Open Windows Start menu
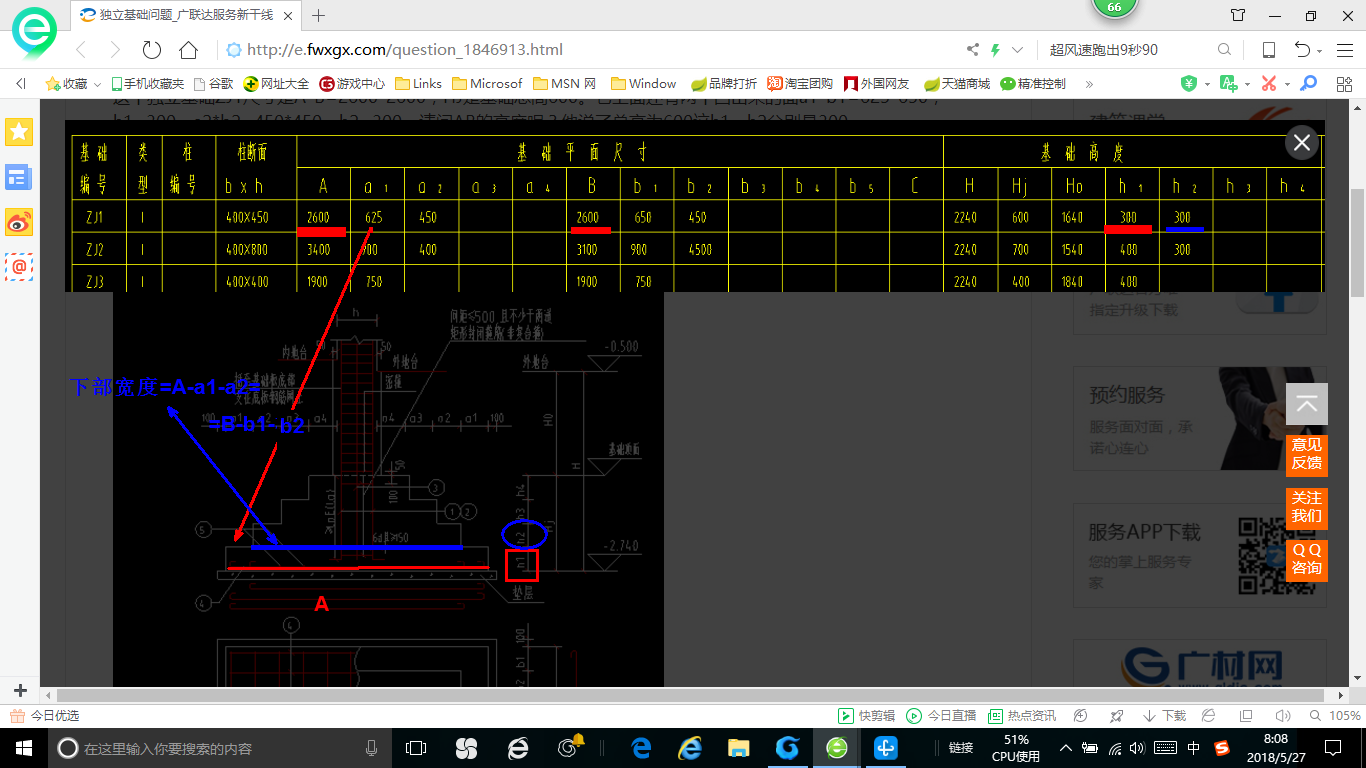This screenshot has width=1366, height=768. (23, 748)
